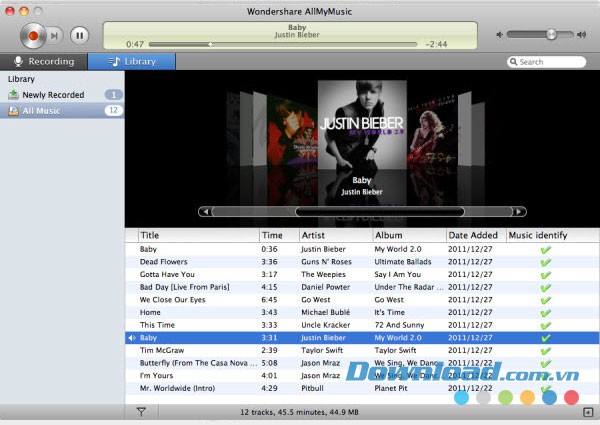The image size is (600, 425).
Task: Click the playback progress bar
Action: [x=283, y=44]
